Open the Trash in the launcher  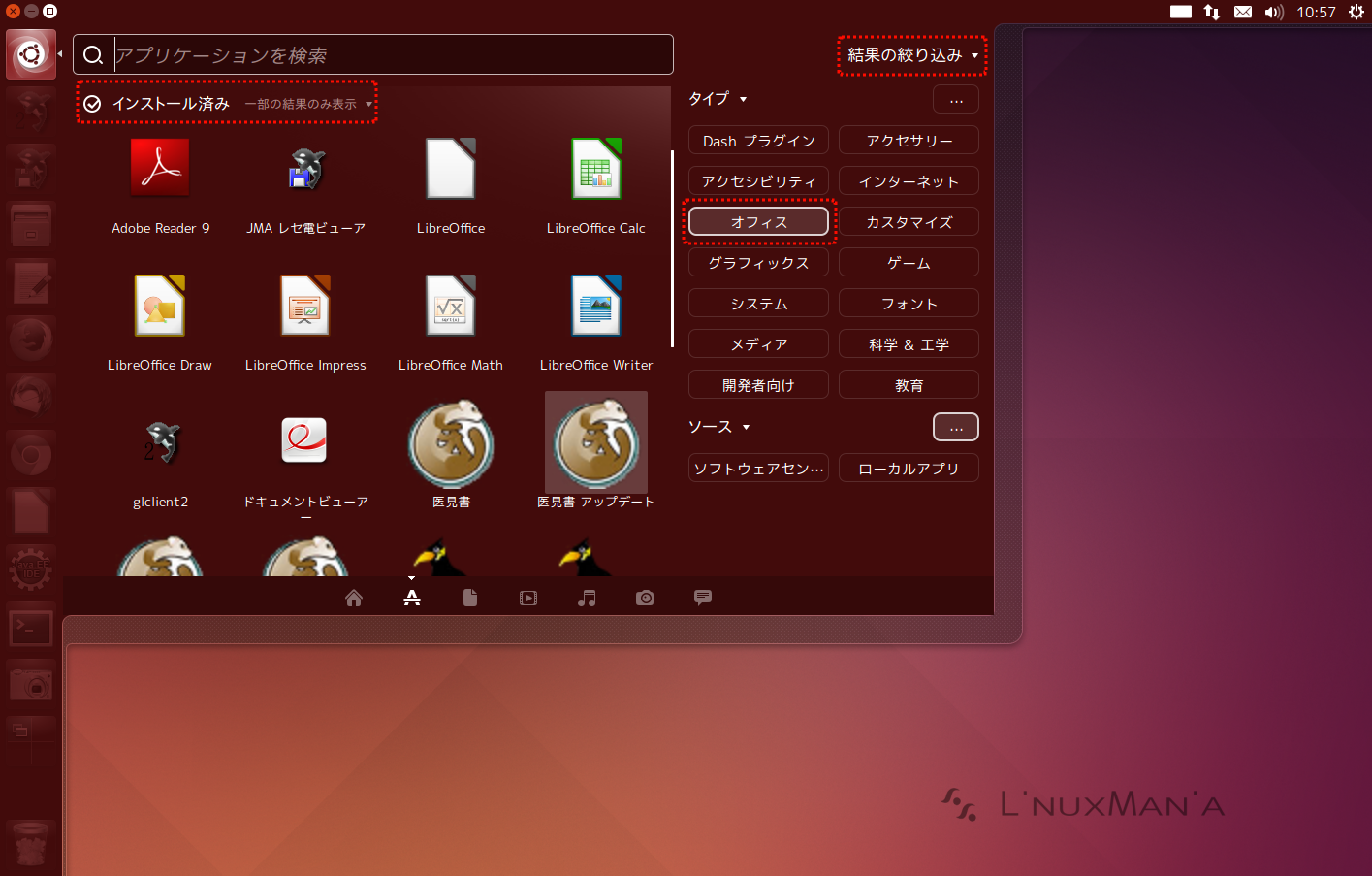tap(31, 842)
